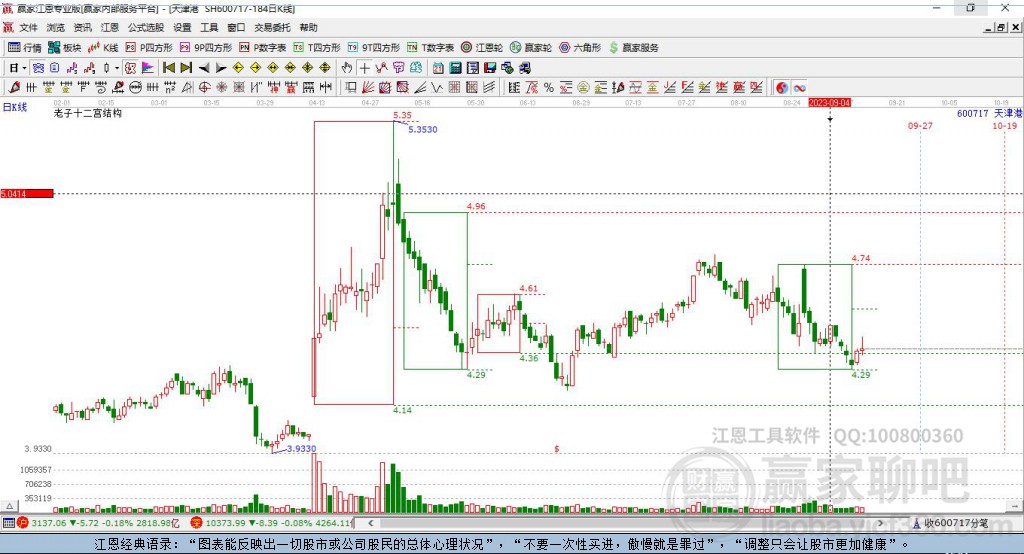Click the 5.3530 peak price label
This screenshot has width=1024, height=554.
423,129
